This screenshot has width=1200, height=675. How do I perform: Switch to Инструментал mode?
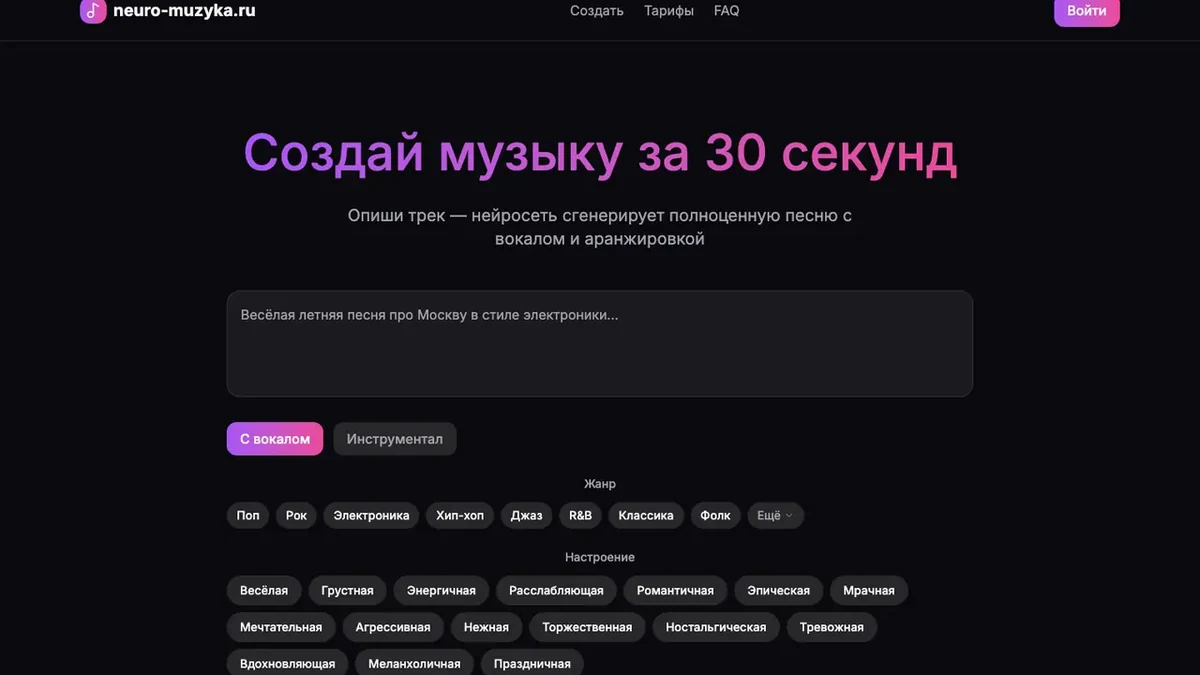395,439
